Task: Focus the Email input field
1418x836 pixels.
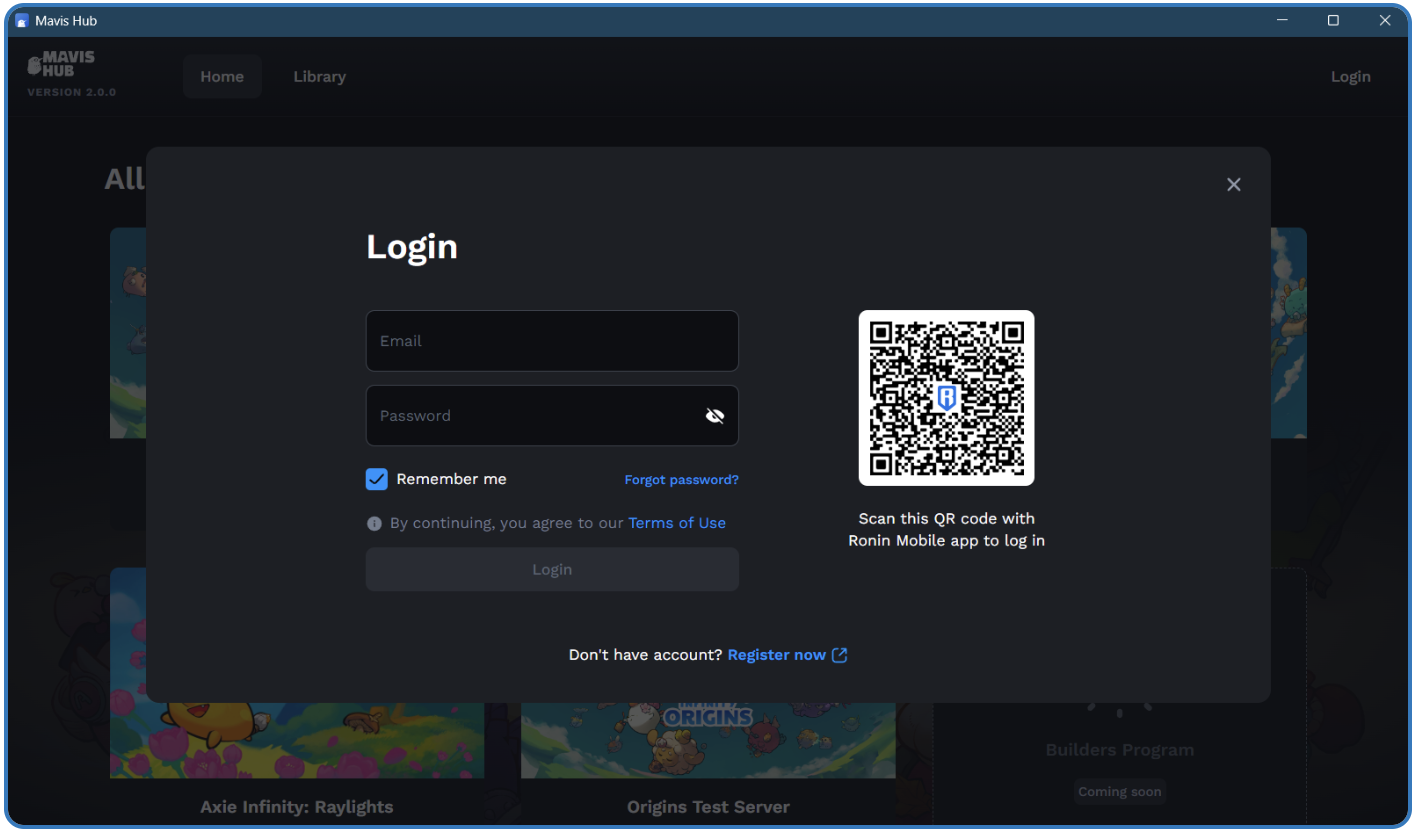Action: pos(552,341)
